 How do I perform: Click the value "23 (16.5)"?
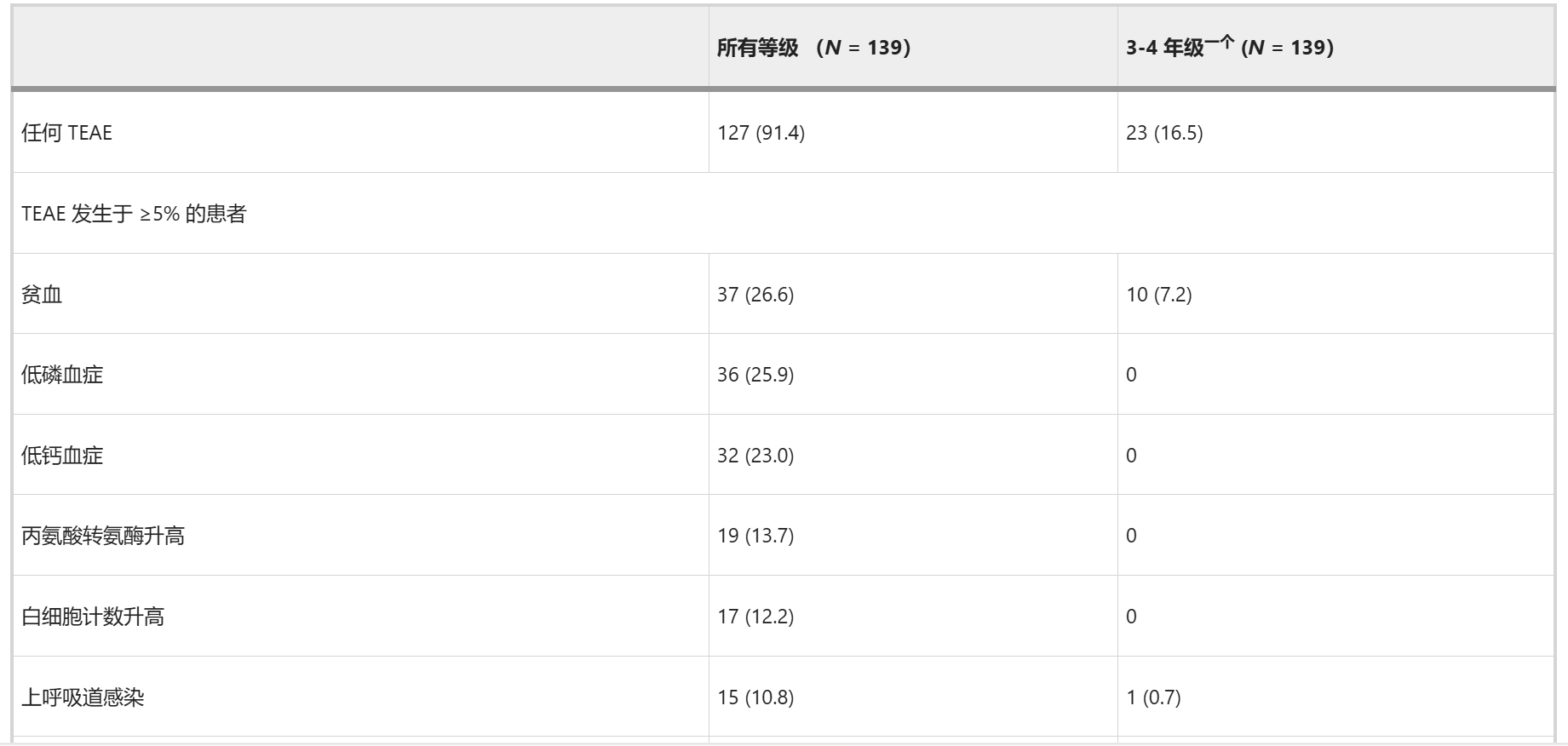[1164, 133]
